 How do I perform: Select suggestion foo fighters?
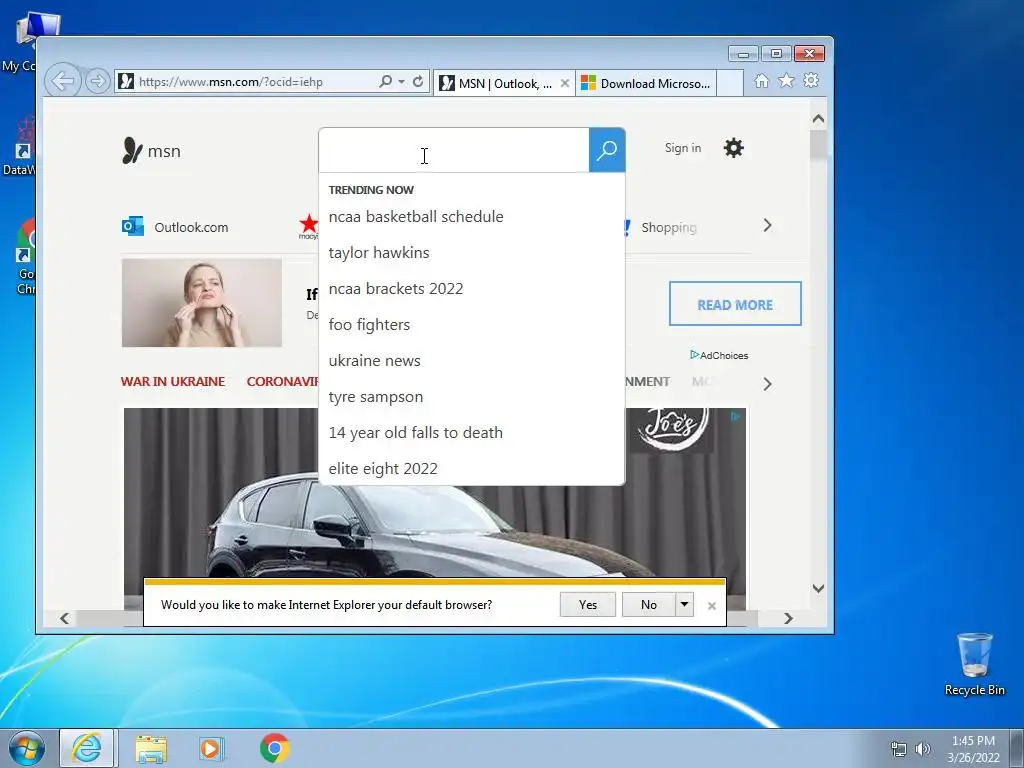click(x=369, y=325)
